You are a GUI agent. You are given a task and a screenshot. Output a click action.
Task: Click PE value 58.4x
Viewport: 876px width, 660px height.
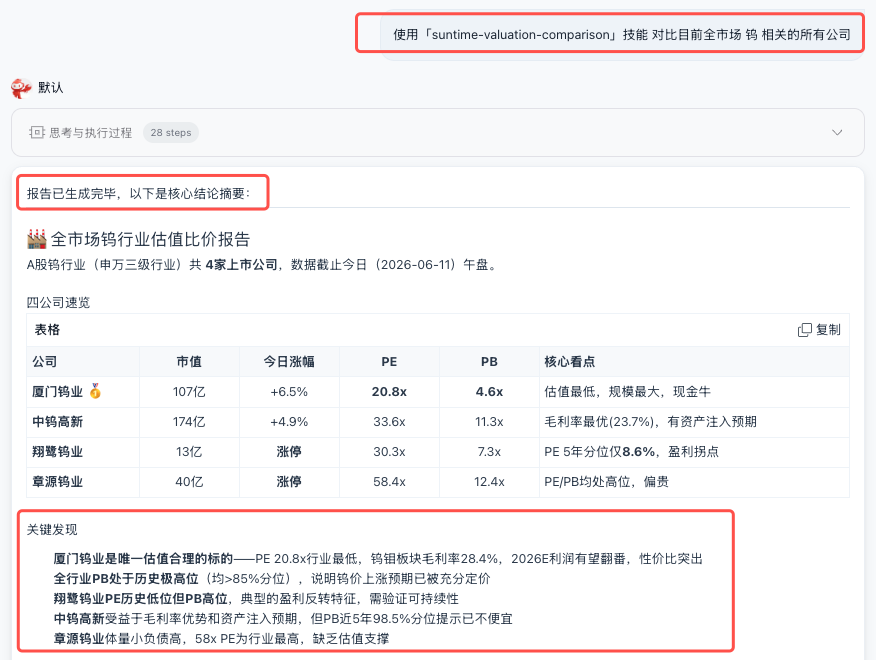coord(389,482)
